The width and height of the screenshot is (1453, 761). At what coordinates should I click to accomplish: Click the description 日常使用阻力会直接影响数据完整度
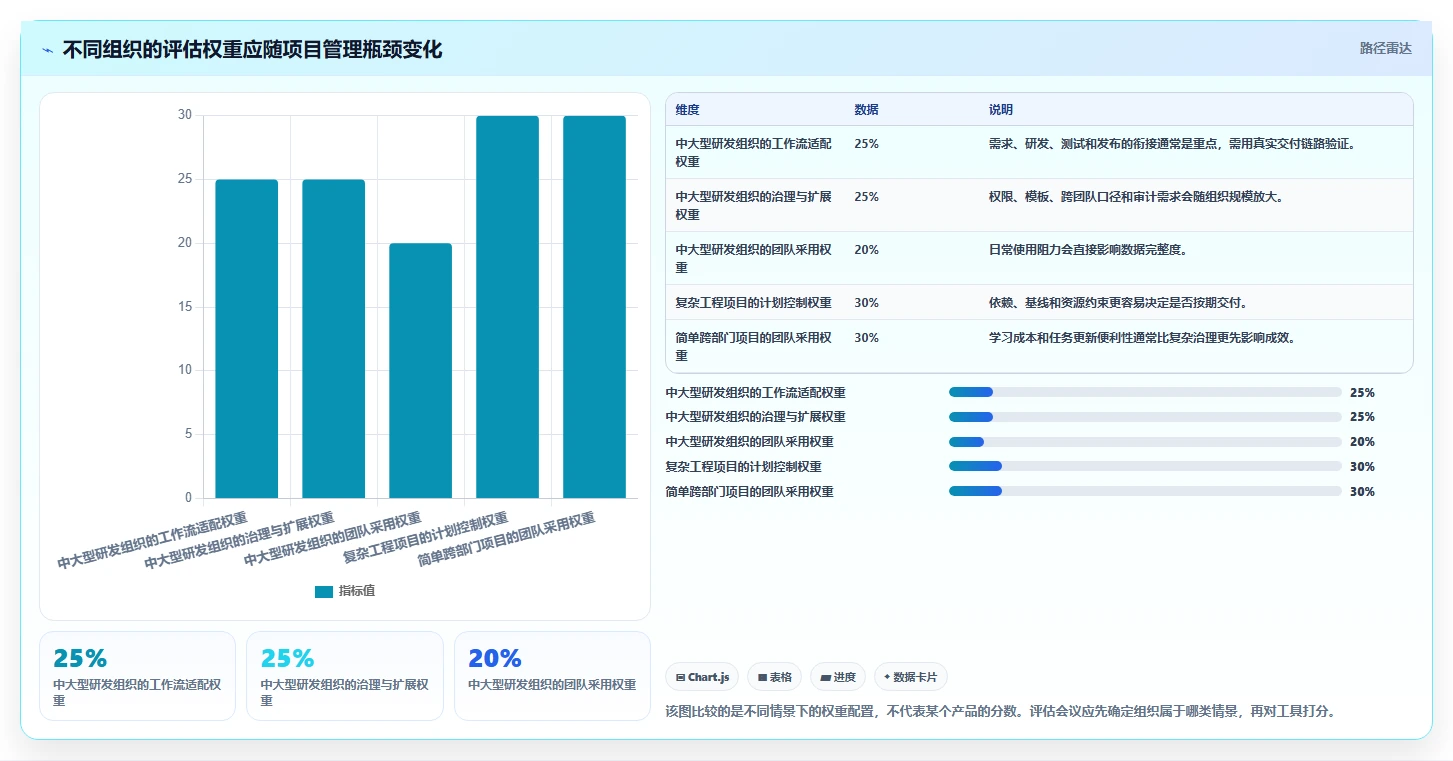(x=1088, y=250)
